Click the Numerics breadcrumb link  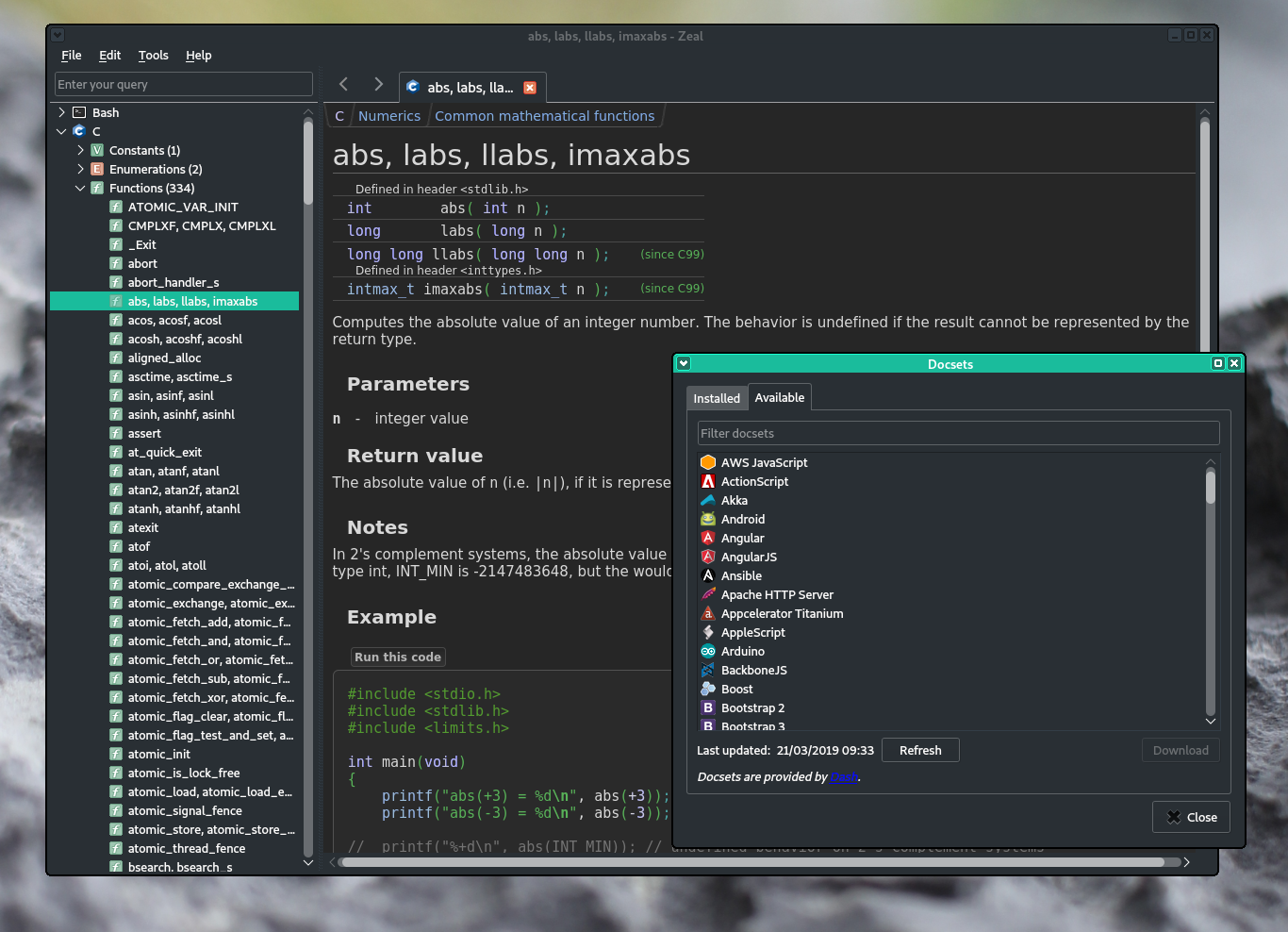tap(389, 116)
